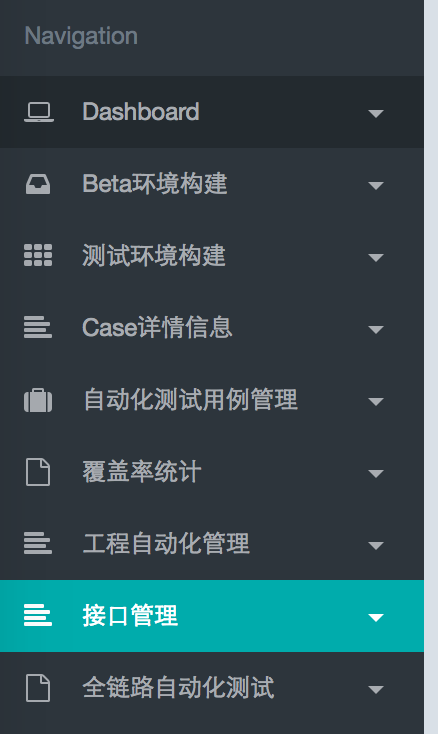Click the briefcase icon beside 自动化测试用例管理
The image size is (438, 734).
[x=38, y=400]
